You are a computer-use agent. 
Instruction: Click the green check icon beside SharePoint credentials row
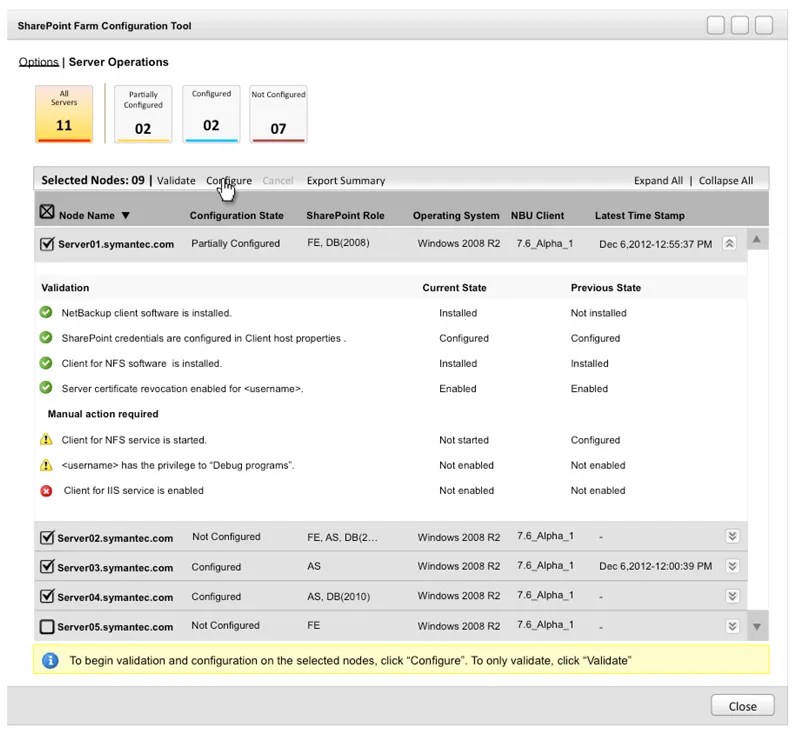pos(46,337)
